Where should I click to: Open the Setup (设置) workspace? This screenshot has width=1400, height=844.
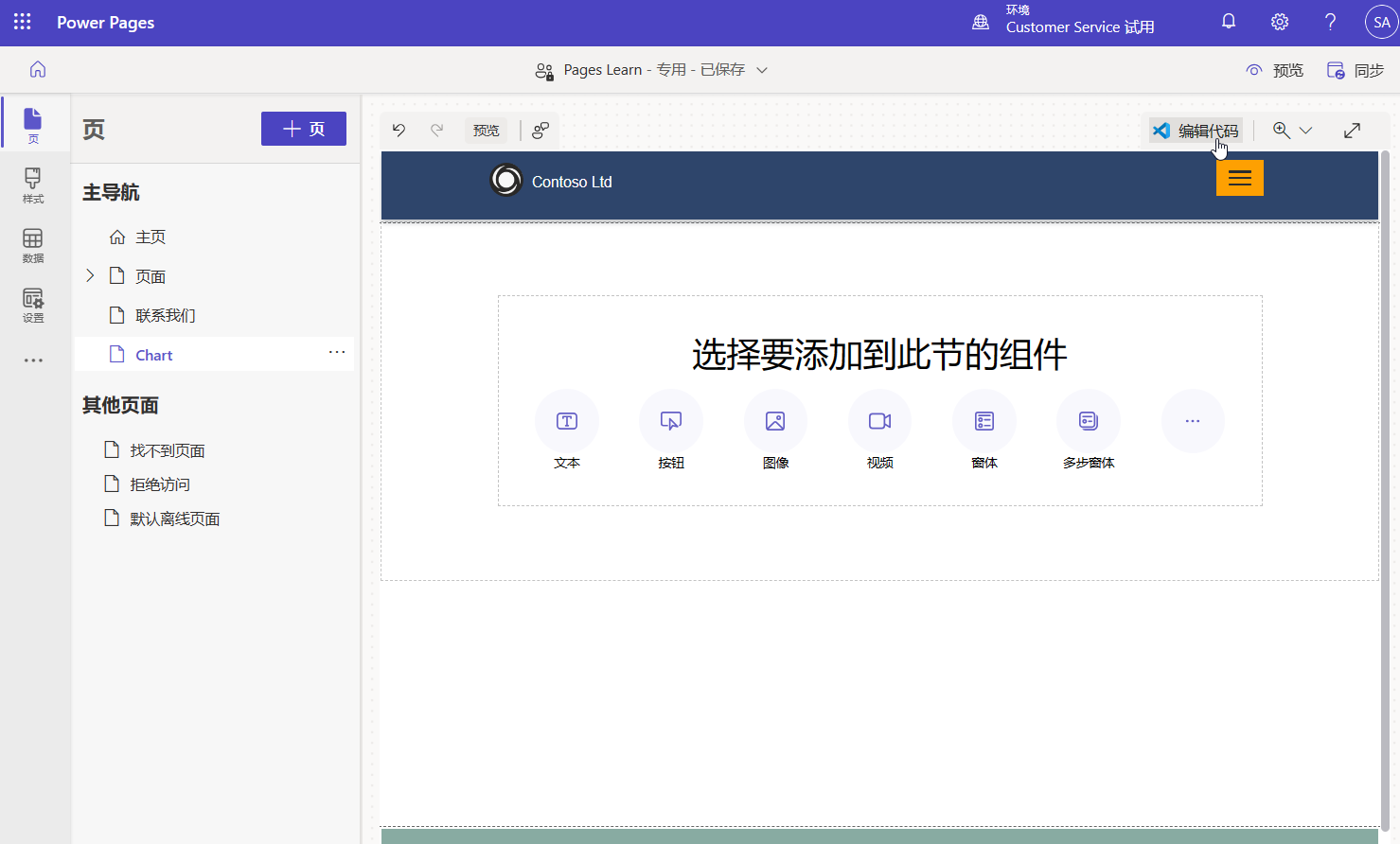[x=33, y=305]
